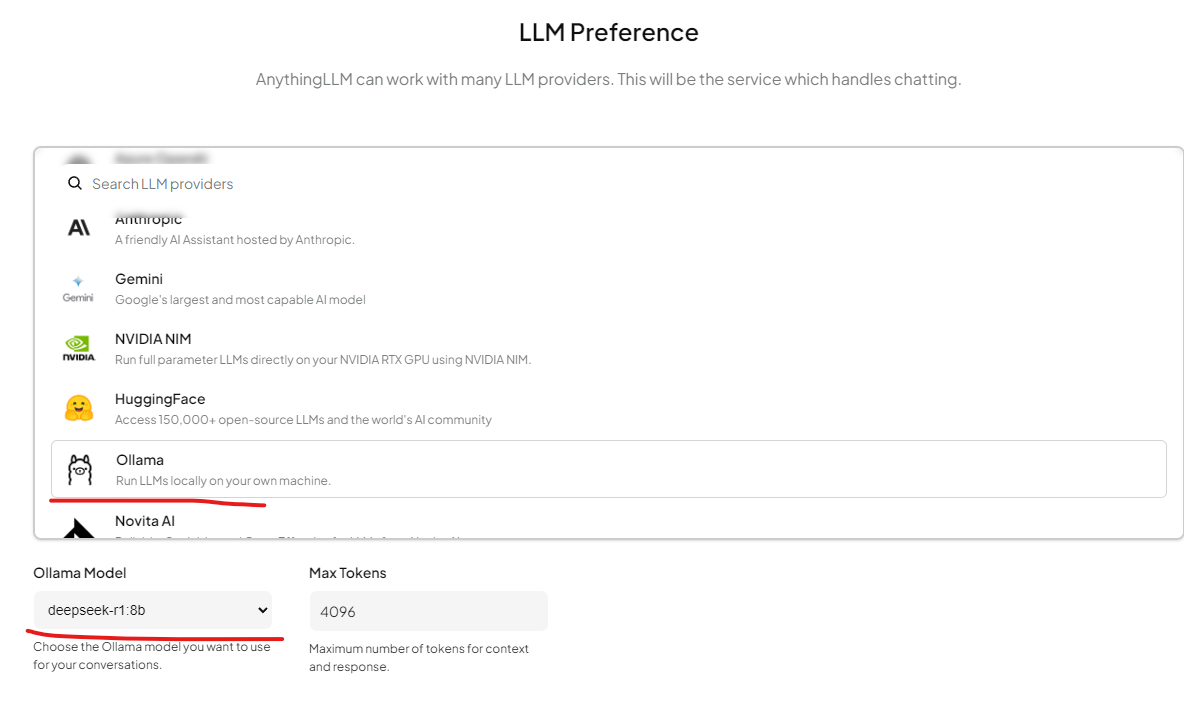Open the Ollama Model dropdown
1189x709 pixels.
pyautogui.click(x=152, y=610)
